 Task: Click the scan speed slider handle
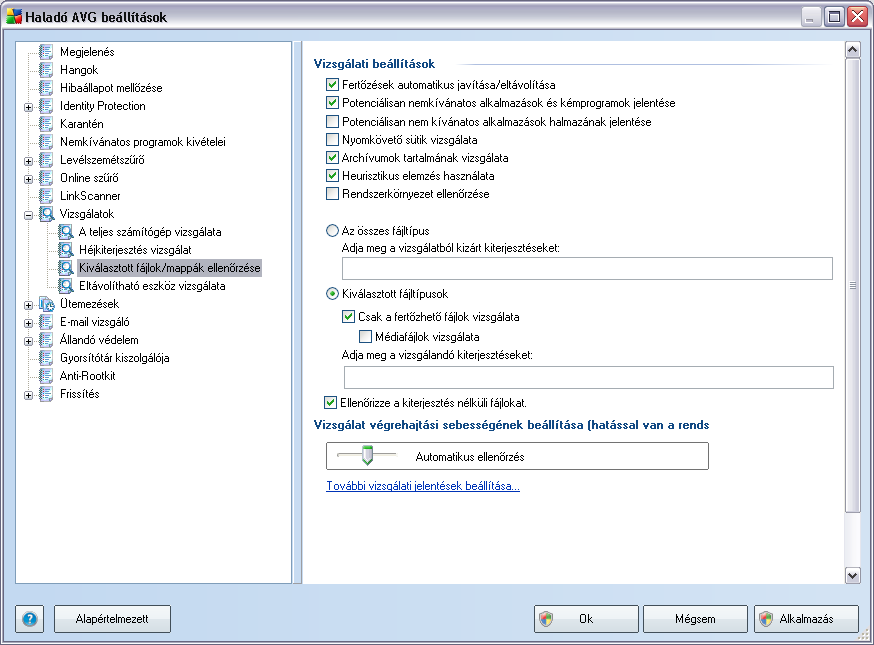coord(367,455)
